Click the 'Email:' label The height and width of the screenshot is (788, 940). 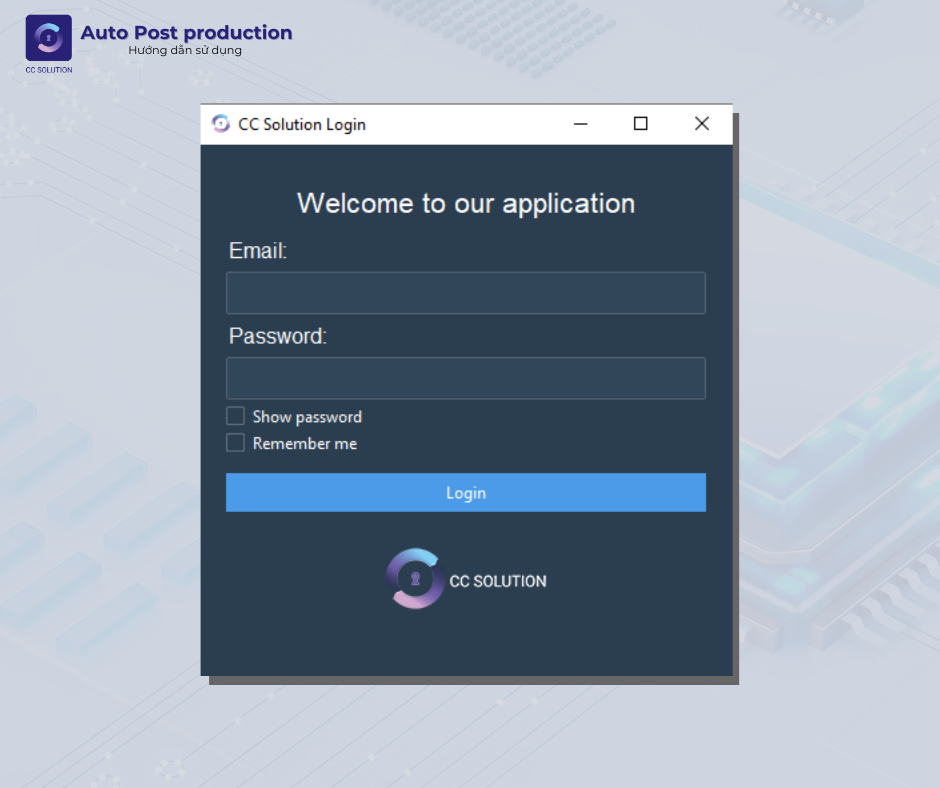pyautogui.click(x=258, y=251)
